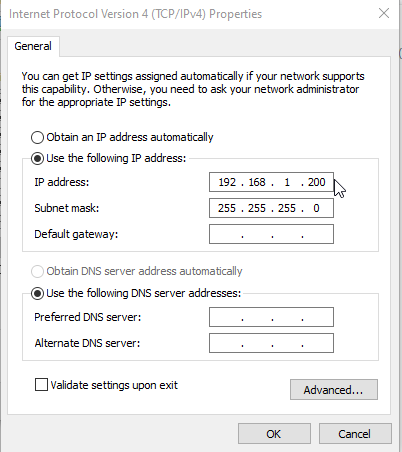Close the IPv4 Properties dialog

(384, 13)
